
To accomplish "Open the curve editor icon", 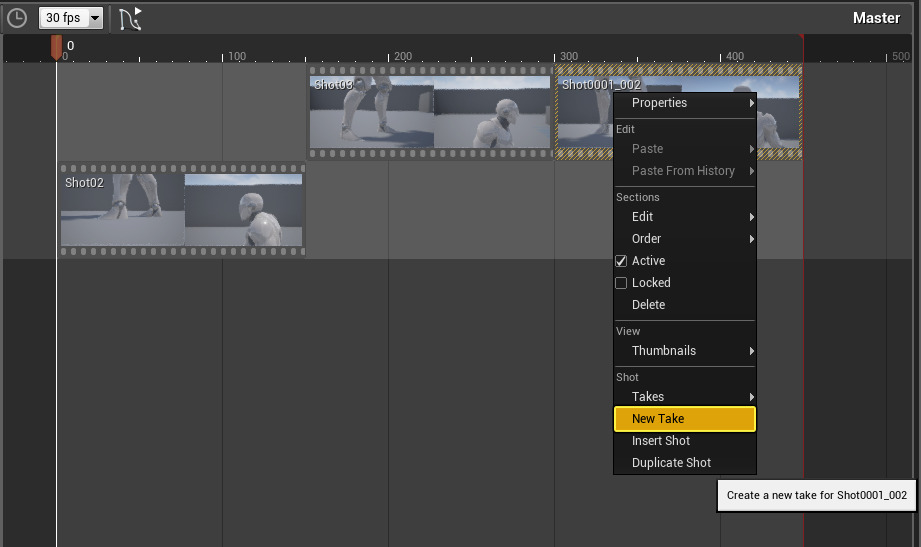I will pos(130,18).
